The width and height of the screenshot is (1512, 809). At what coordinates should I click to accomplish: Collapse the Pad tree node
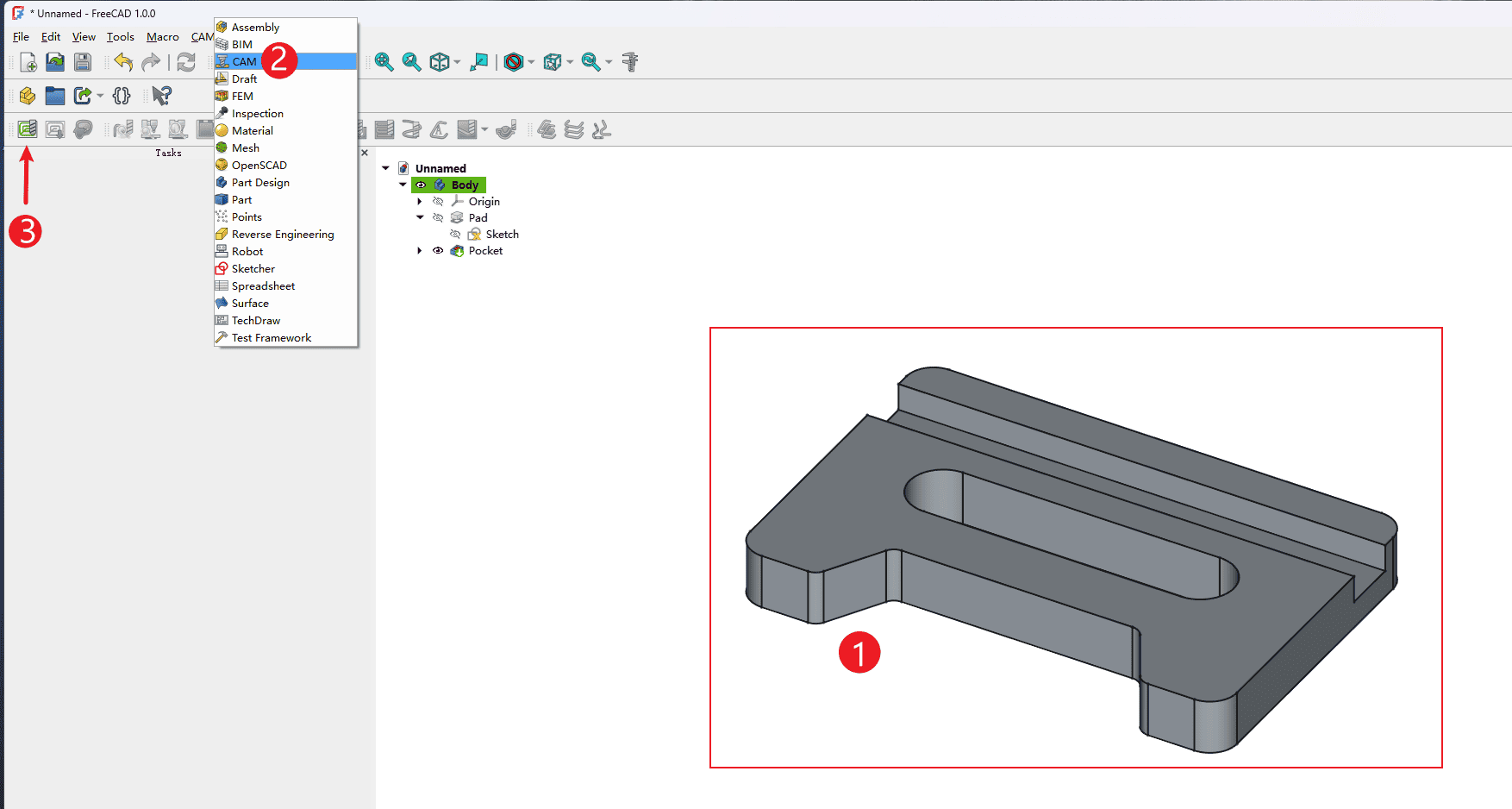click(x=420, y=218)
